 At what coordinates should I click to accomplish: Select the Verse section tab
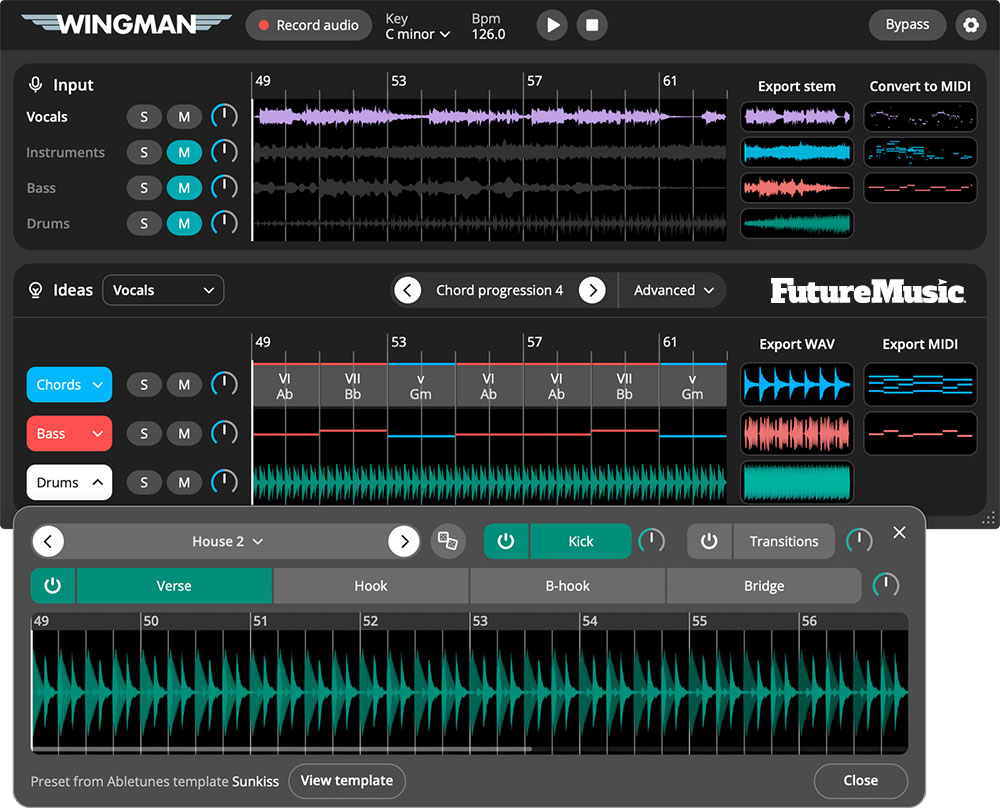174,585
